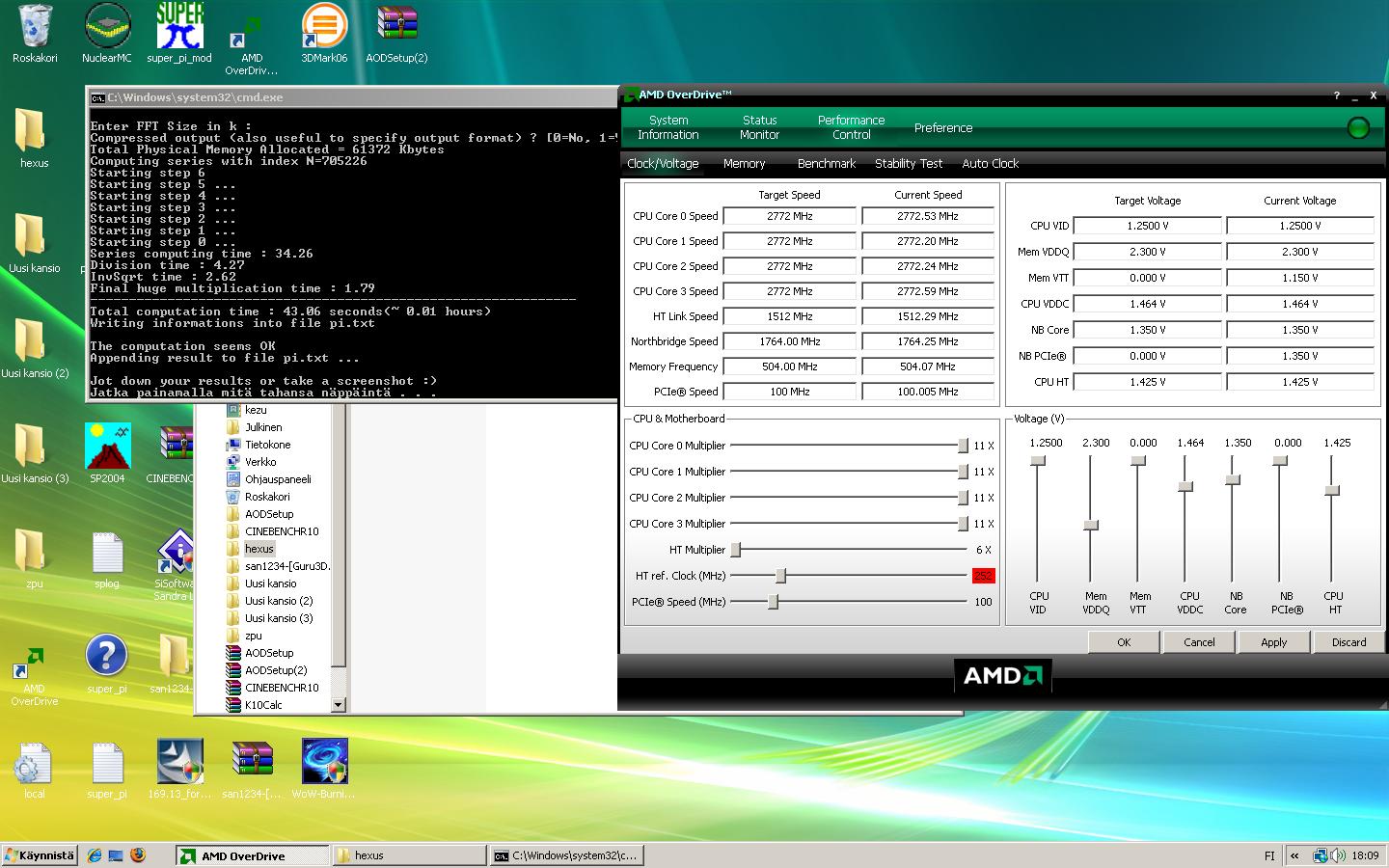This screenshot has height=868, width=1389.
Task: Click the CPU HT voltage slider handle
Action: [x=1332, y=491]
